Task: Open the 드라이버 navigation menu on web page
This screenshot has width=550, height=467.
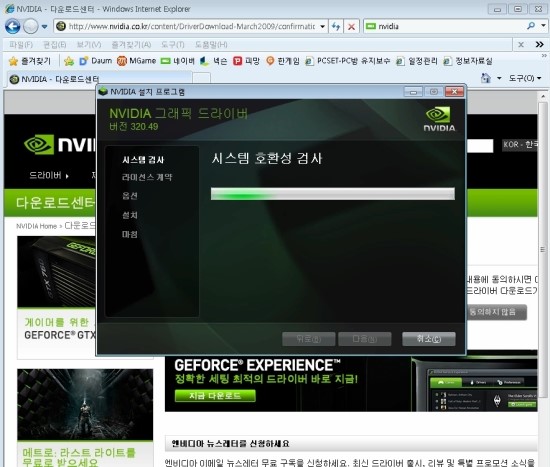Action: 49,175
